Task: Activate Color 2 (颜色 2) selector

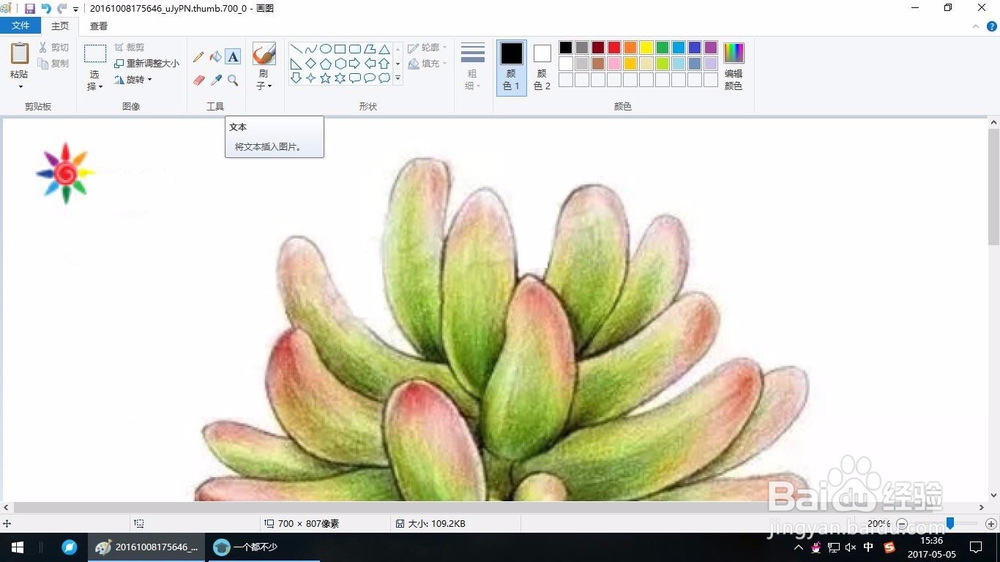Action: (x=542, y=67)
